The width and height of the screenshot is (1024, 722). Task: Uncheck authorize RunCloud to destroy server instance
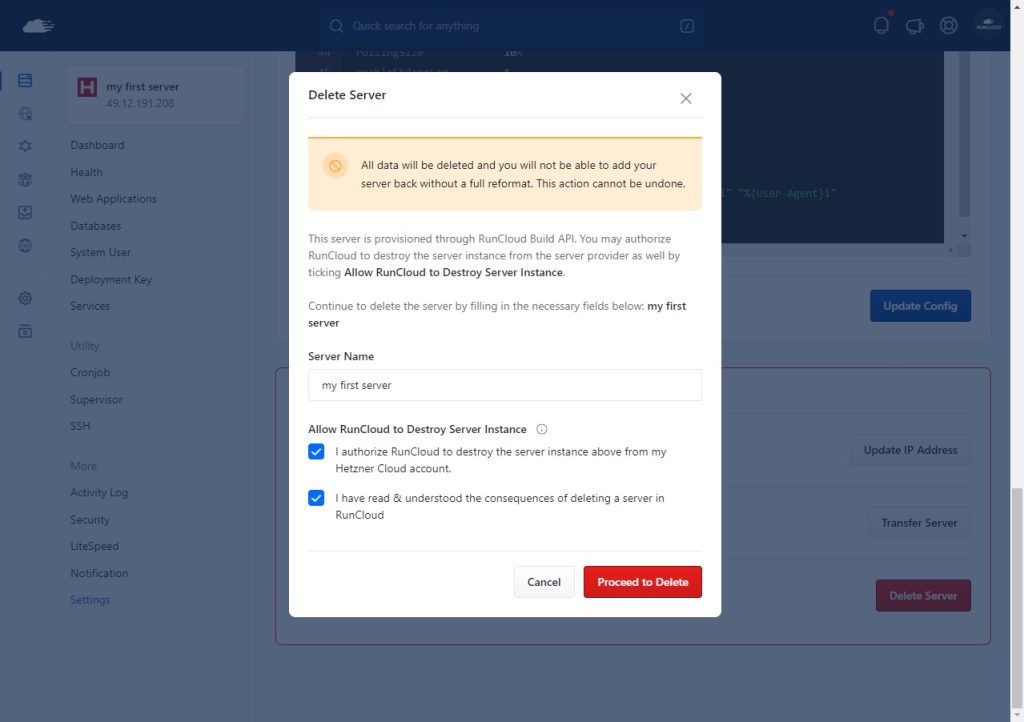click(316, 452)
